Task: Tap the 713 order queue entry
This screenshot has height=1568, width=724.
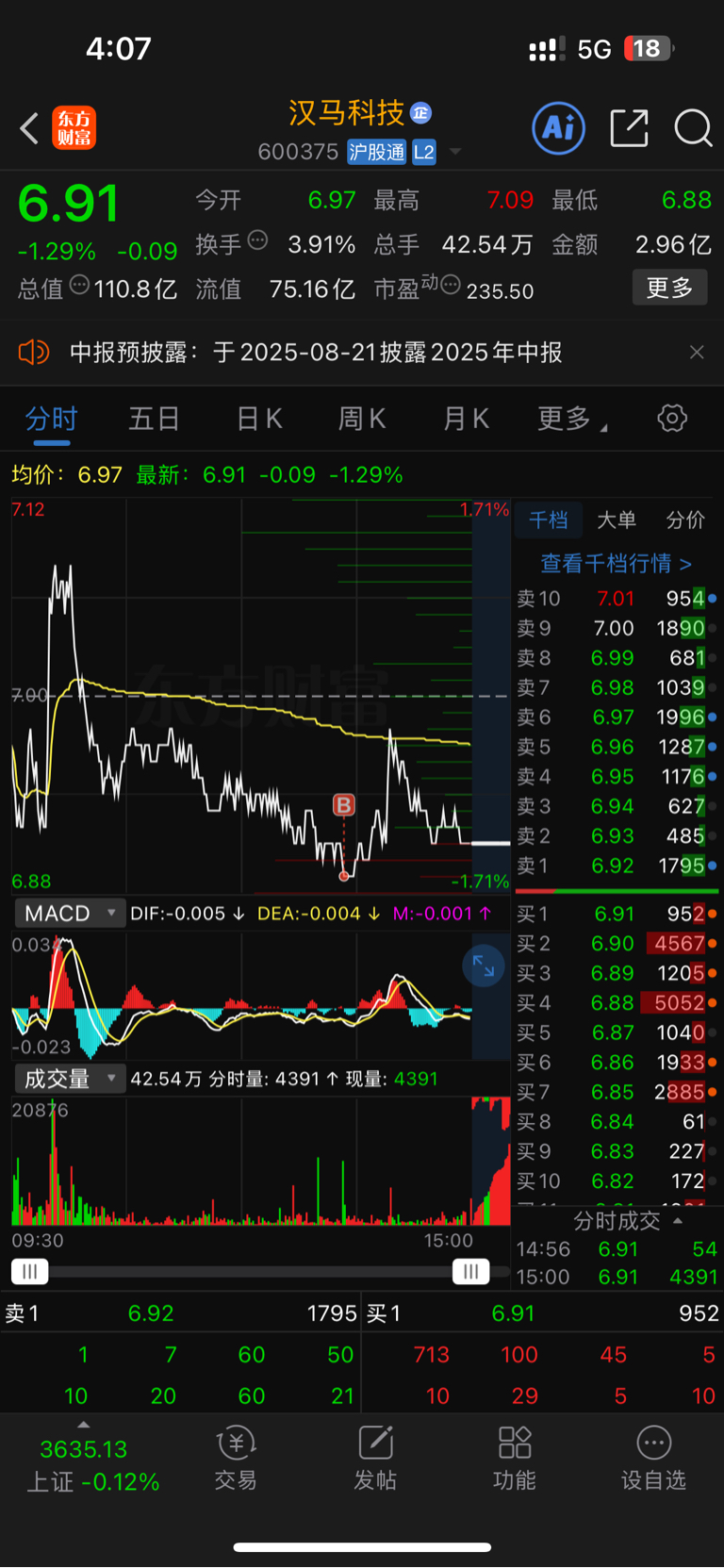Action: coord(431,1355)
